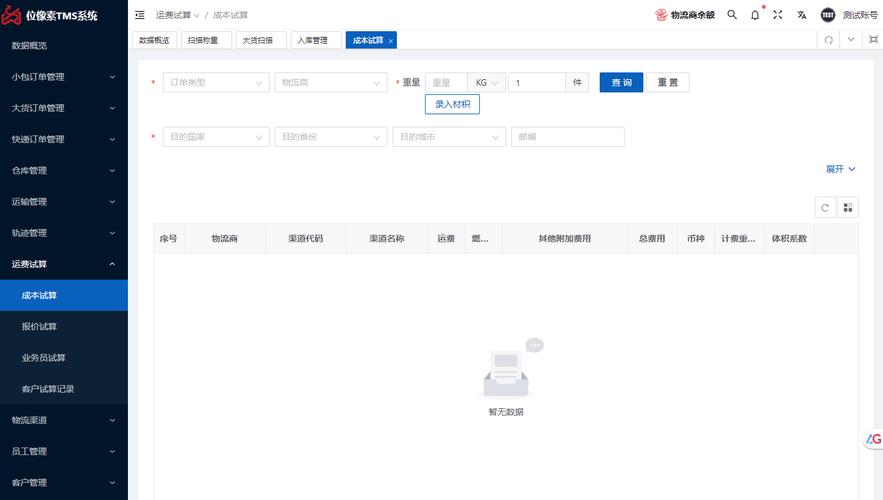883x500 pixels.
Task: Open language translation icon
Action: pos(802,15)
